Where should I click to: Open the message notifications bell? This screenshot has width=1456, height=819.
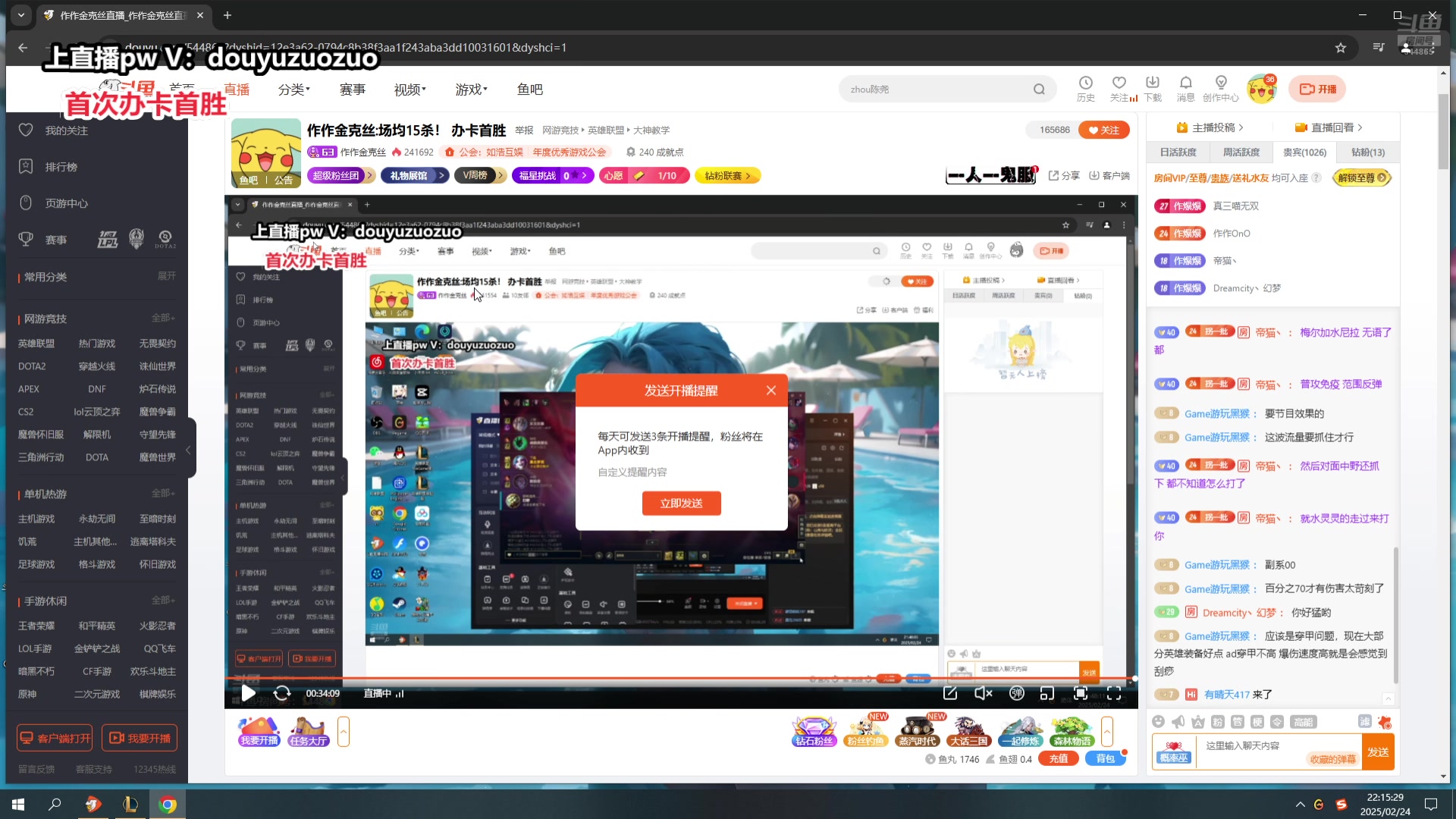click(x=1186, y=89)
